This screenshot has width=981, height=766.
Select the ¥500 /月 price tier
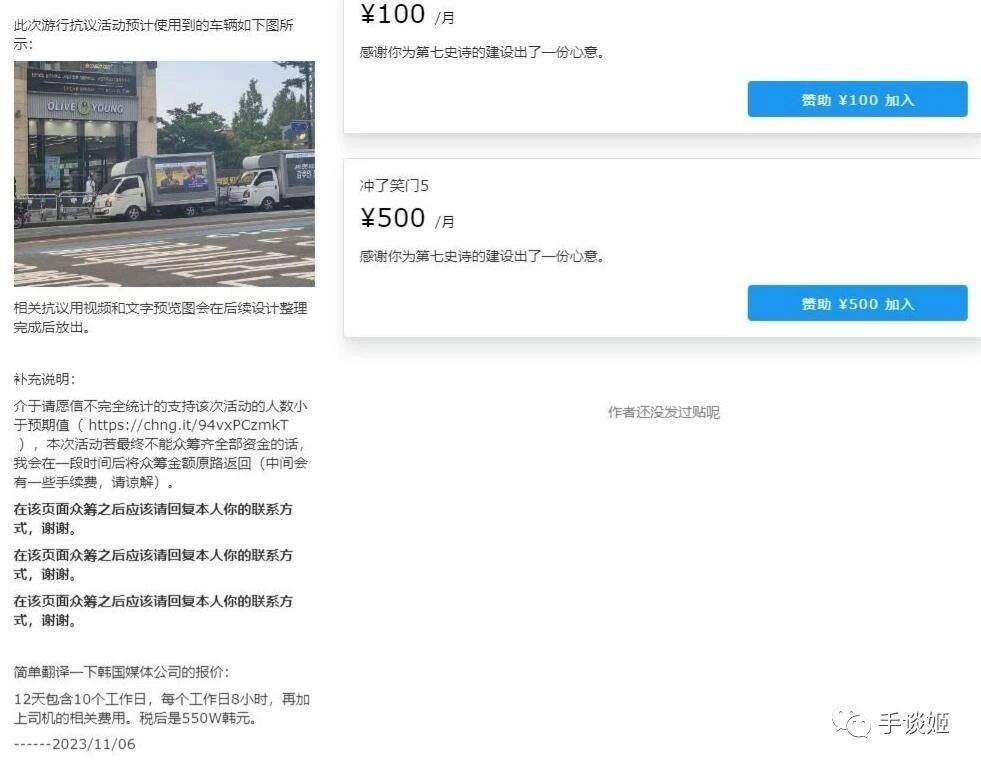point(407,218)
